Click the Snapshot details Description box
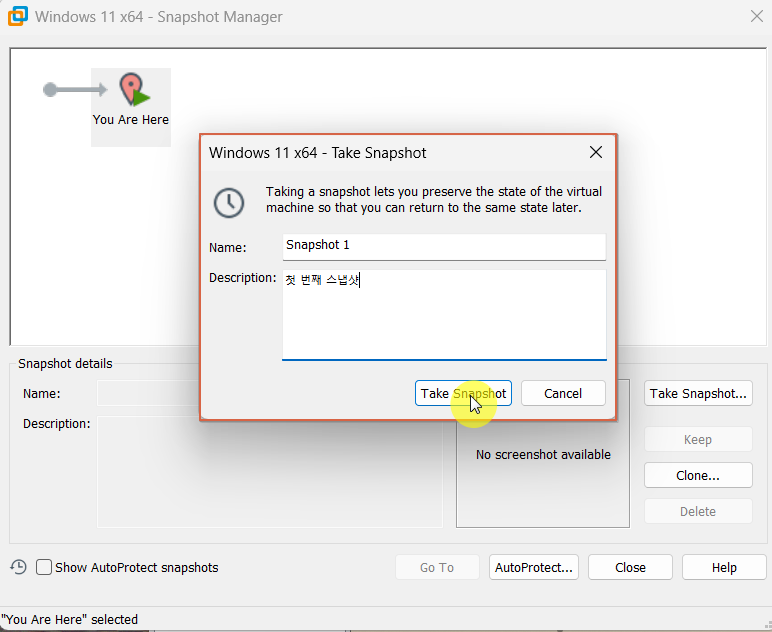772x632 pixels. (270, 472)
